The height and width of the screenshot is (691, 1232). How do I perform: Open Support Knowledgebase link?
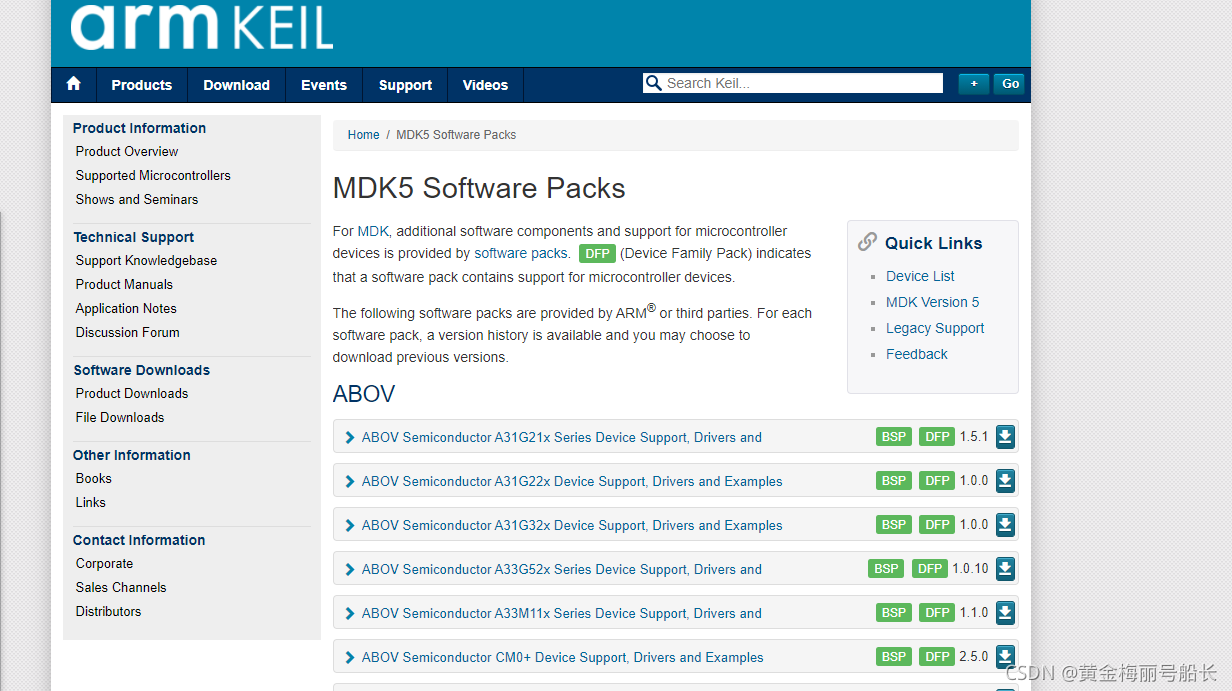(x=146, y=260)
